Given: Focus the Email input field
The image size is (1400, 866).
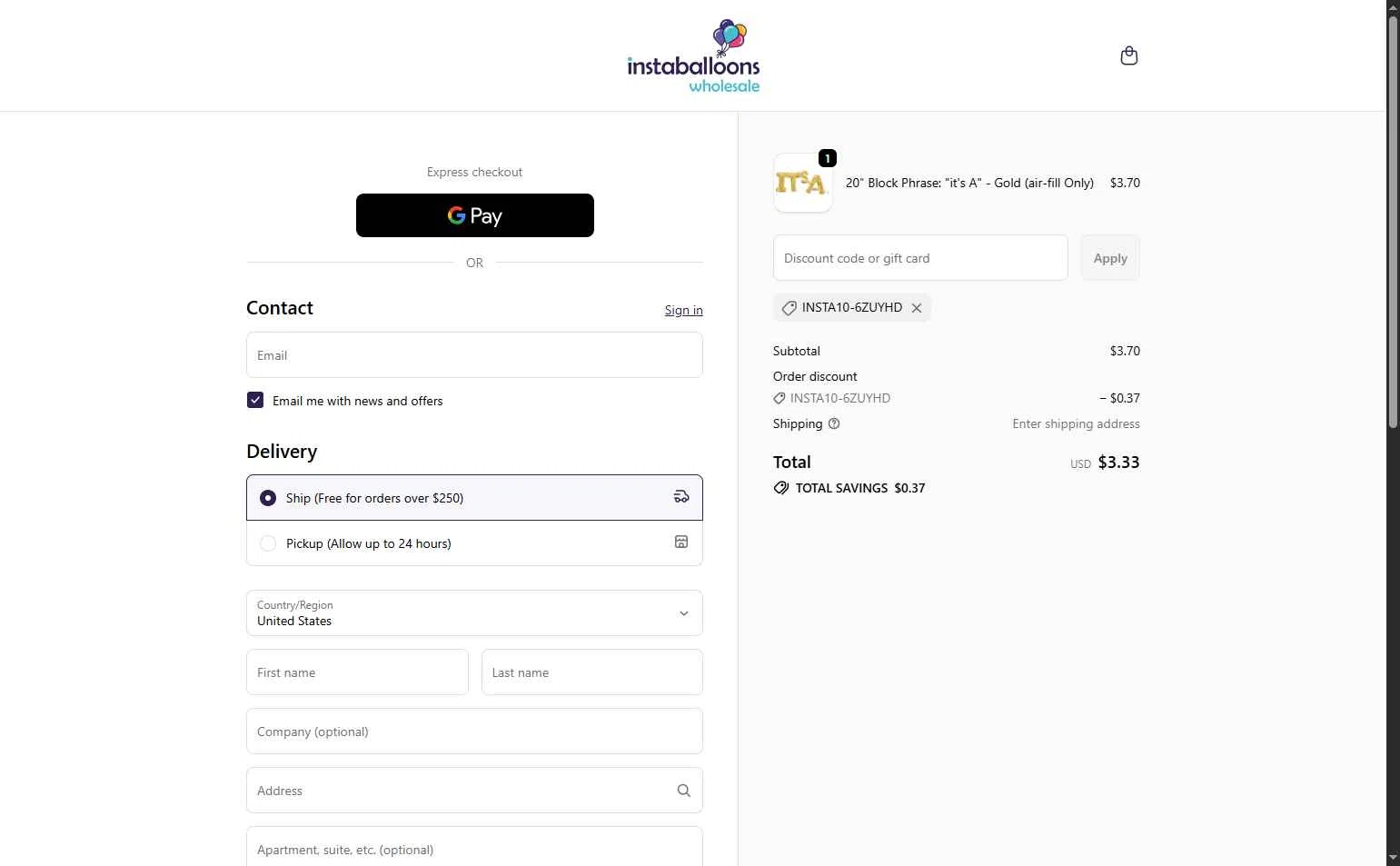Looking at the screenshot, I should [474, 355].
